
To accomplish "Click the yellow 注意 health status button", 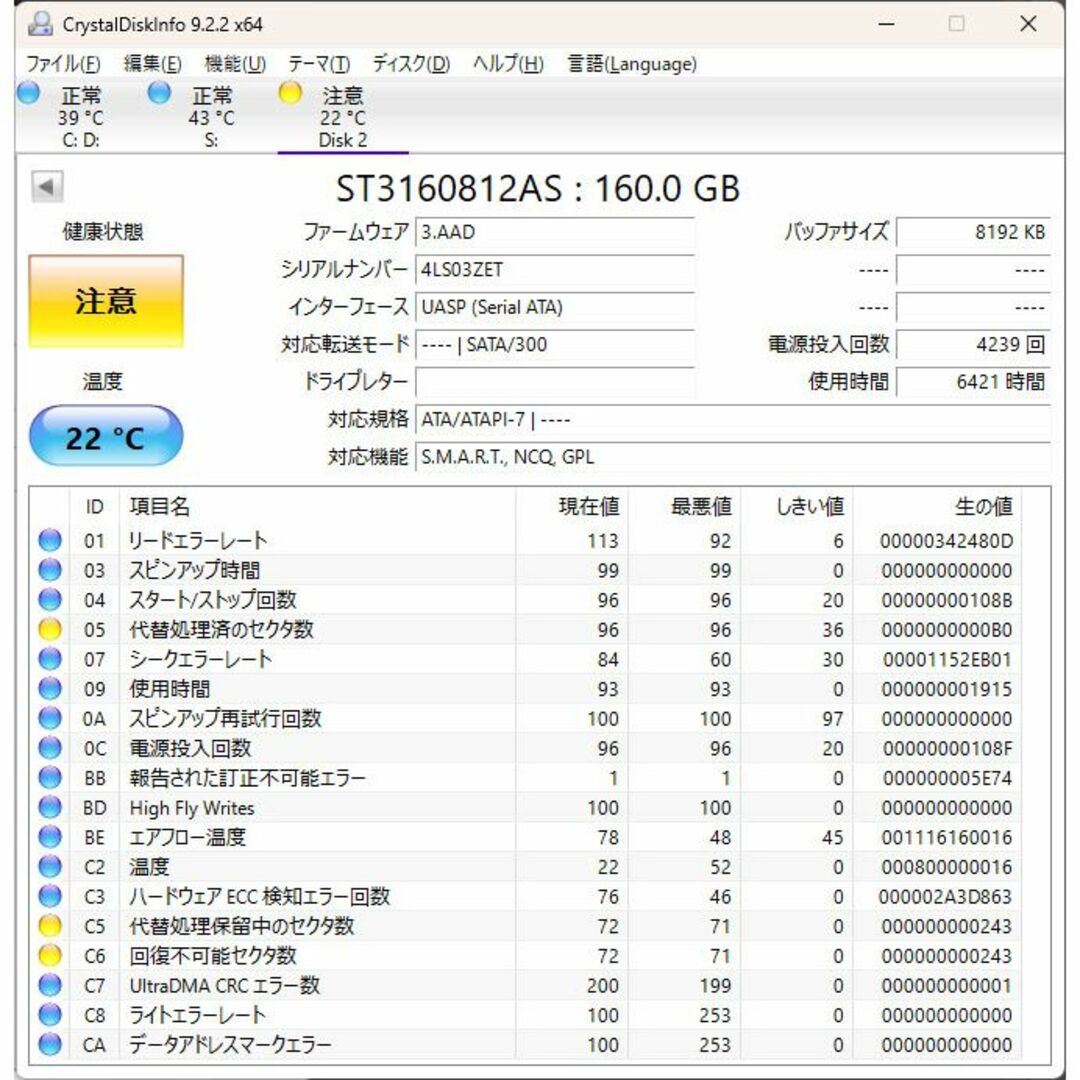I will pos(106,302).
